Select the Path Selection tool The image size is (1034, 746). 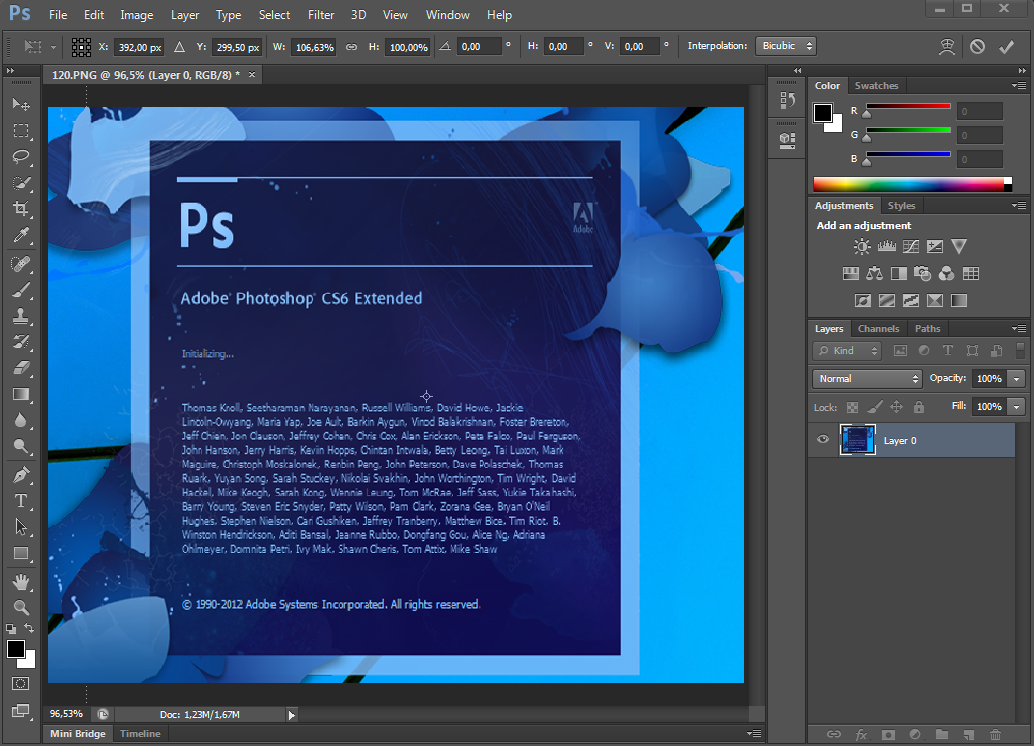21,527
